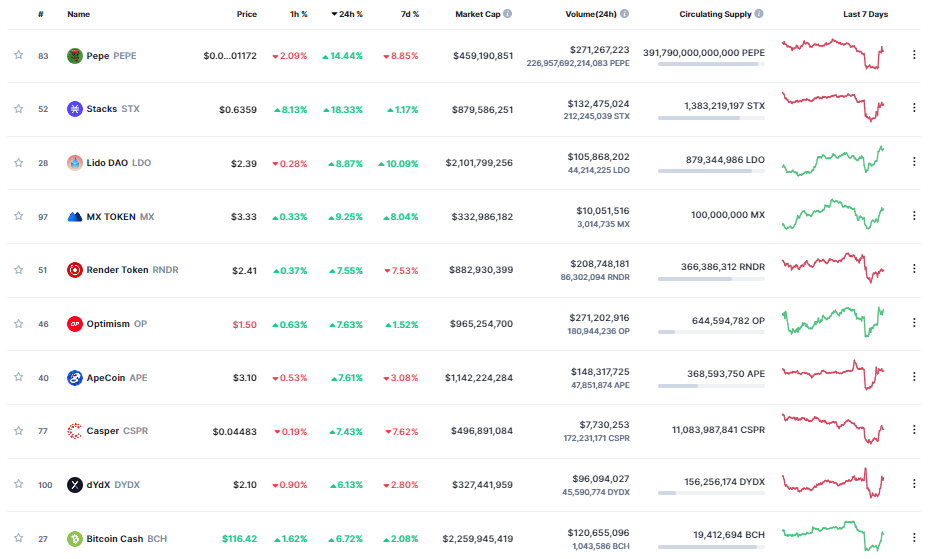The height and width of the screenshot is (559, 936).
Task: Open ApeCoin row three-dot menu
Action: click(914, 376)
